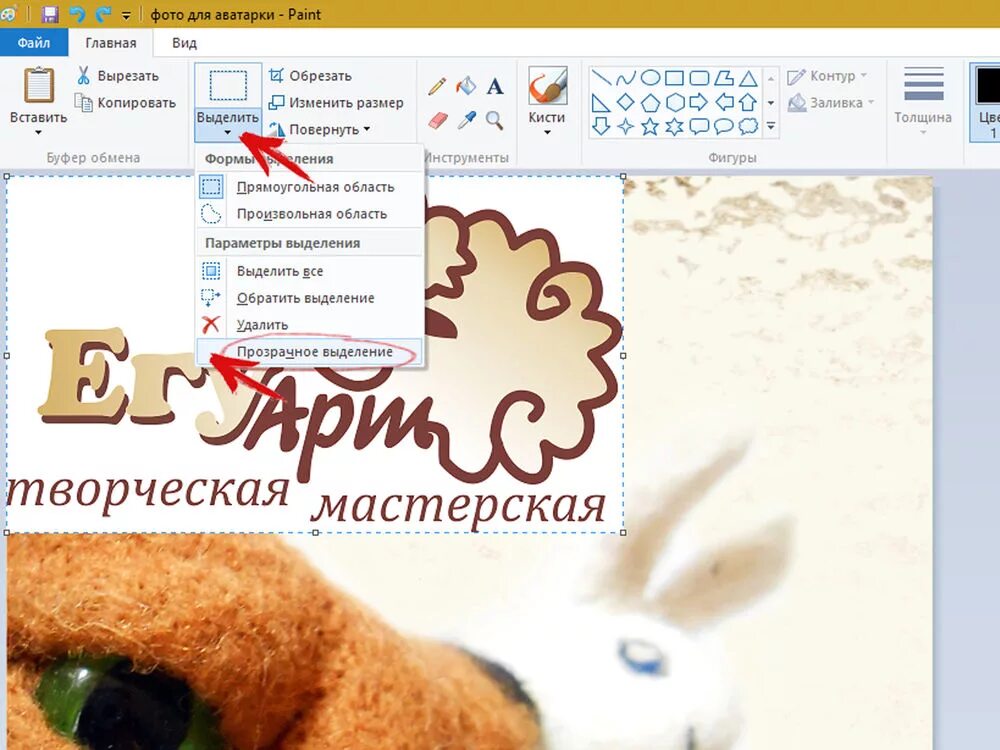Select the Triangle shape
This screenshot has height=750, width=1000.
[x=748, y=78]
